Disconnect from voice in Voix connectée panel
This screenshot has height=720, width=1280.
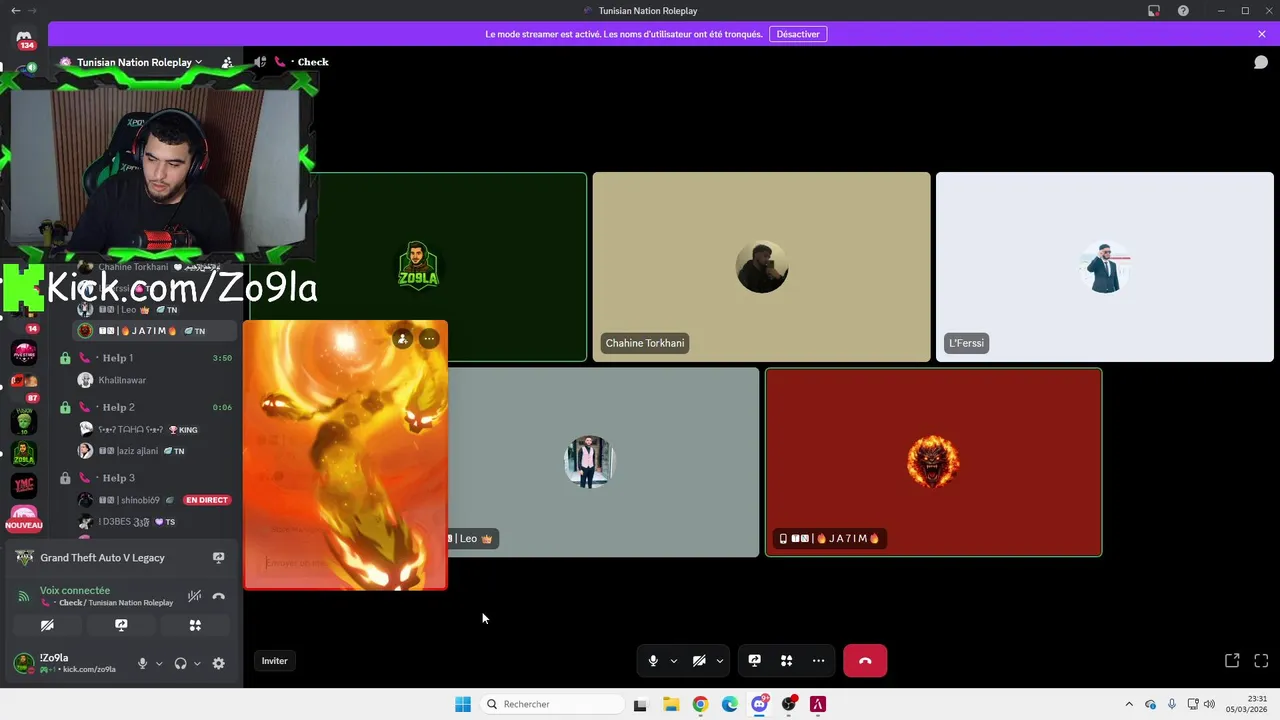click(x=219, y=597)
